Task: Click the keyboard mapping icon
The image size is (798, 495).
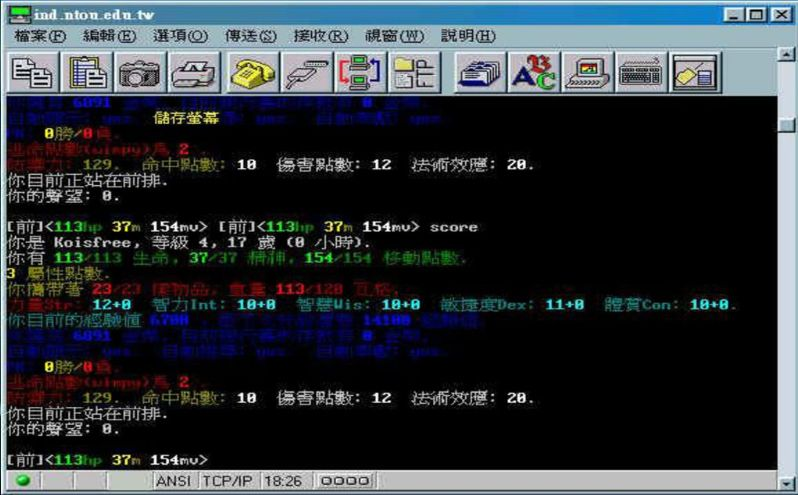Action: pos(641,73)
